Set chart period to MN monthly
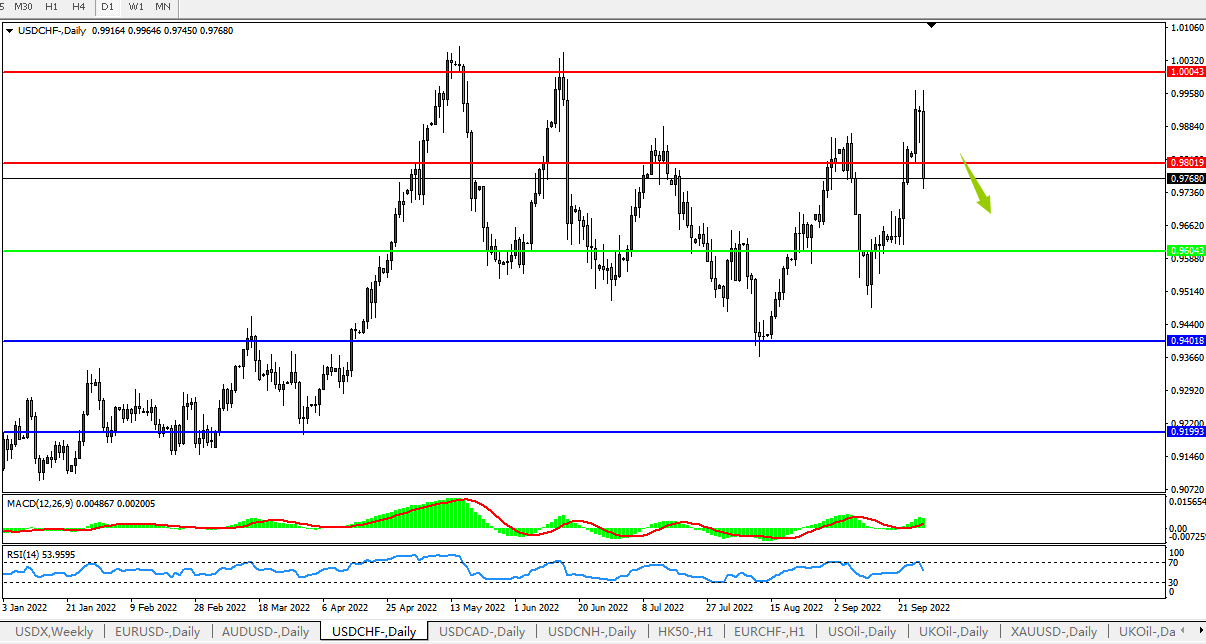This screenshot has width=1206, height=644. [x=162, y=7]
